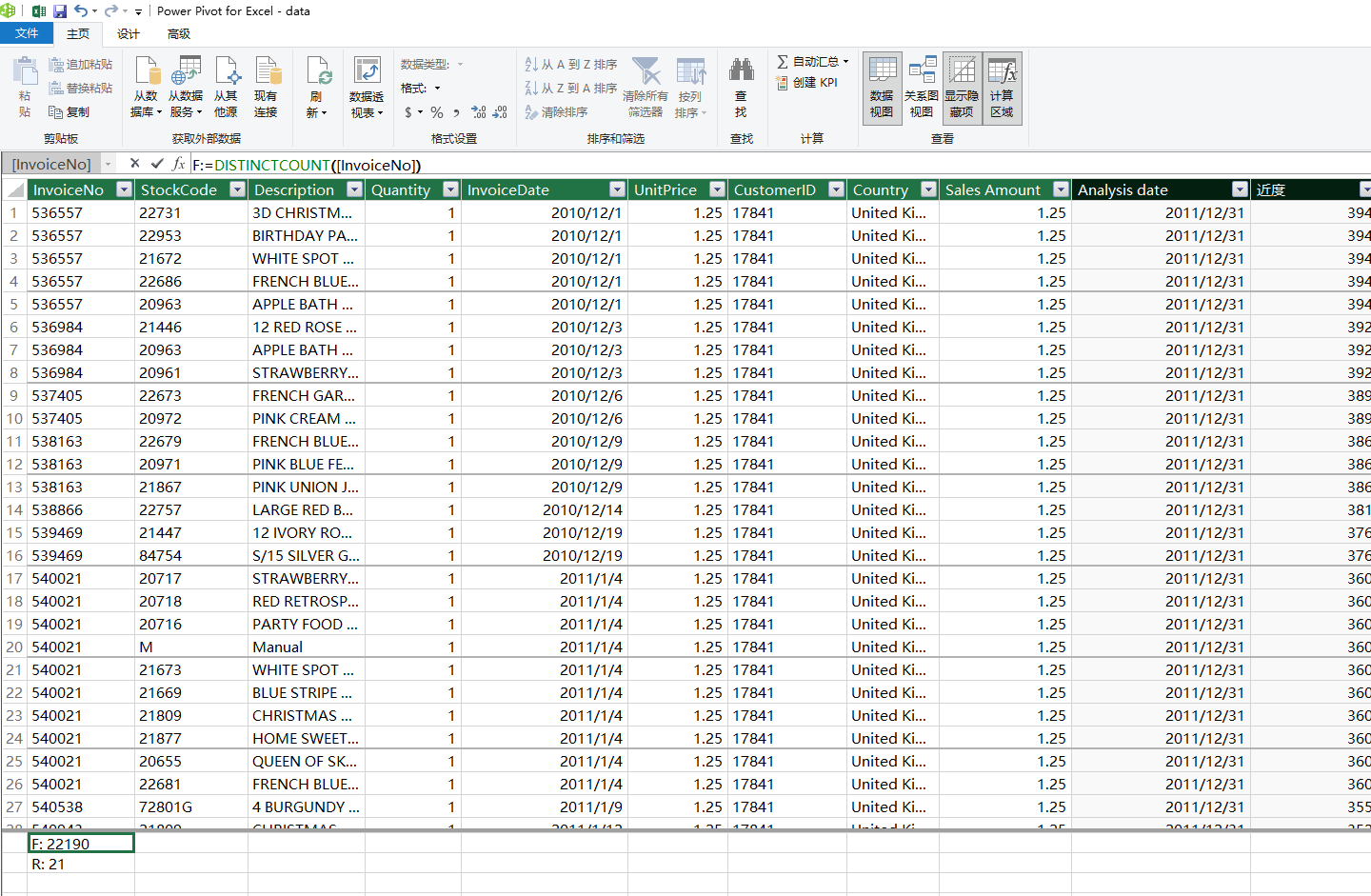Click InvoiceNo cell 538866
This screenshot has height=896, width=1371.
[81, 509]
